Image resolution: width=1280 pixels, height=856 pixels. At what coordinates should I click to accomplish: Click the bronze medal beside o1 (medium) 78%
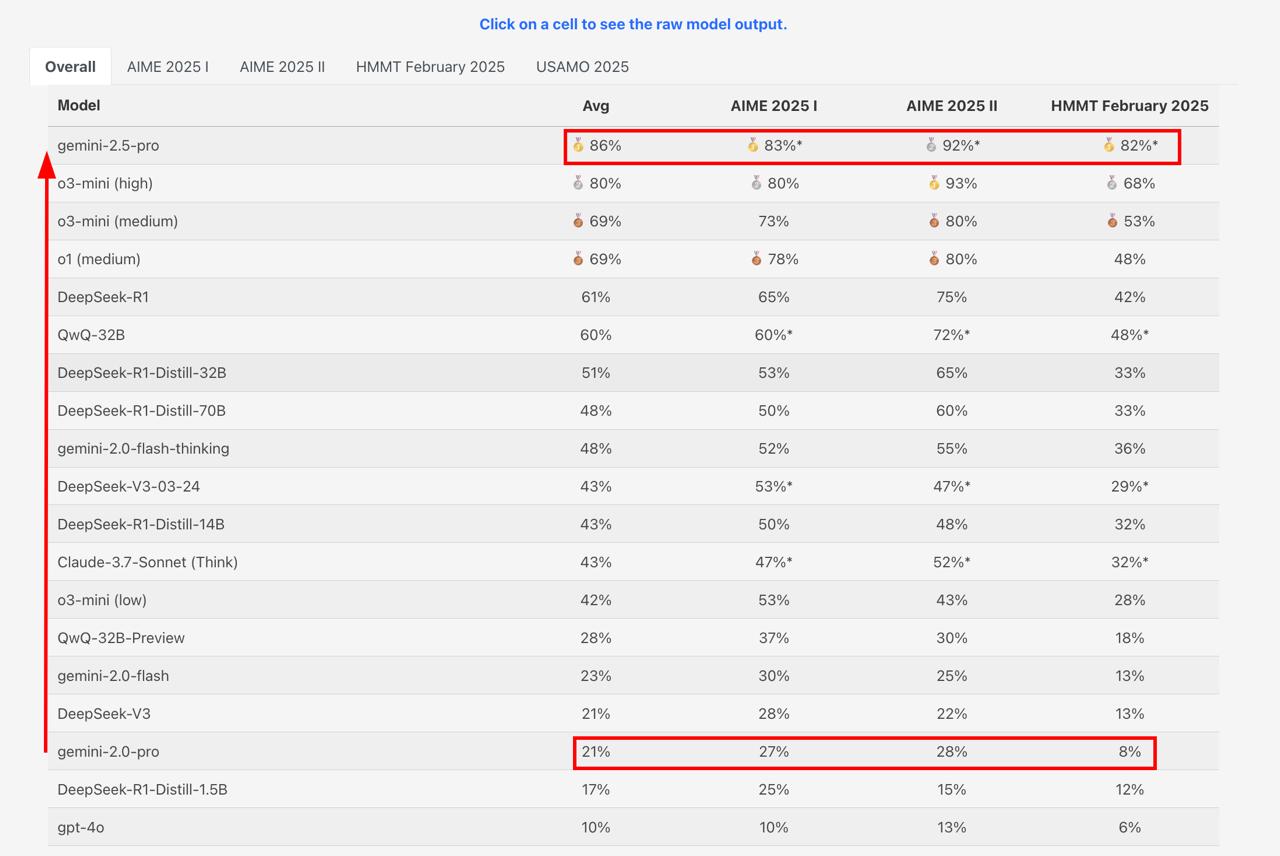point(756,259)
